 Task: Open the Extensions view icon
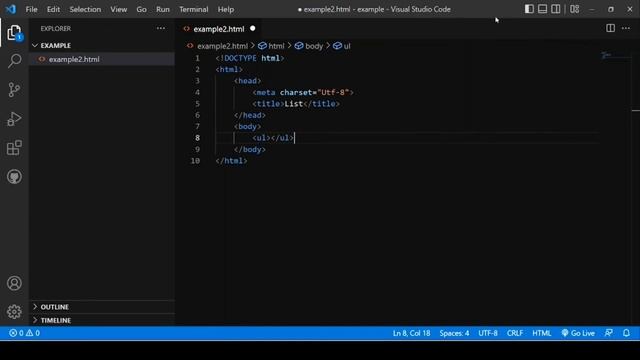point(14,148)
